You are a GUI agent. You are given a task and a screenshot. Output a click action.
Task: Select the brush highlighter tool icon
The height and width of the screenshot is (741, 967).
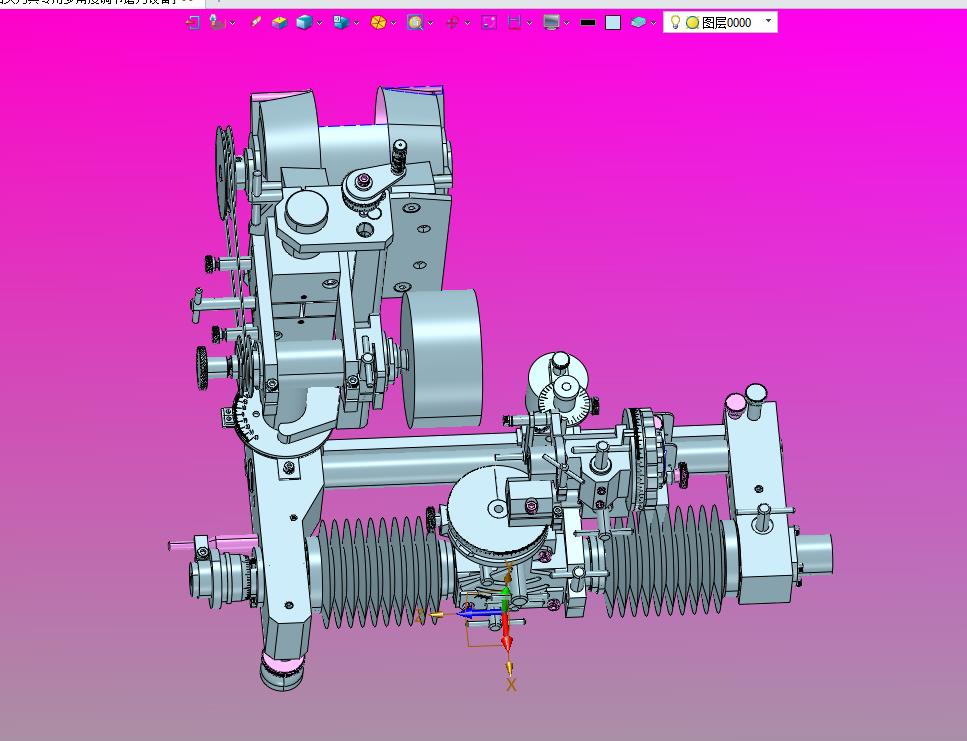[255, 23]
